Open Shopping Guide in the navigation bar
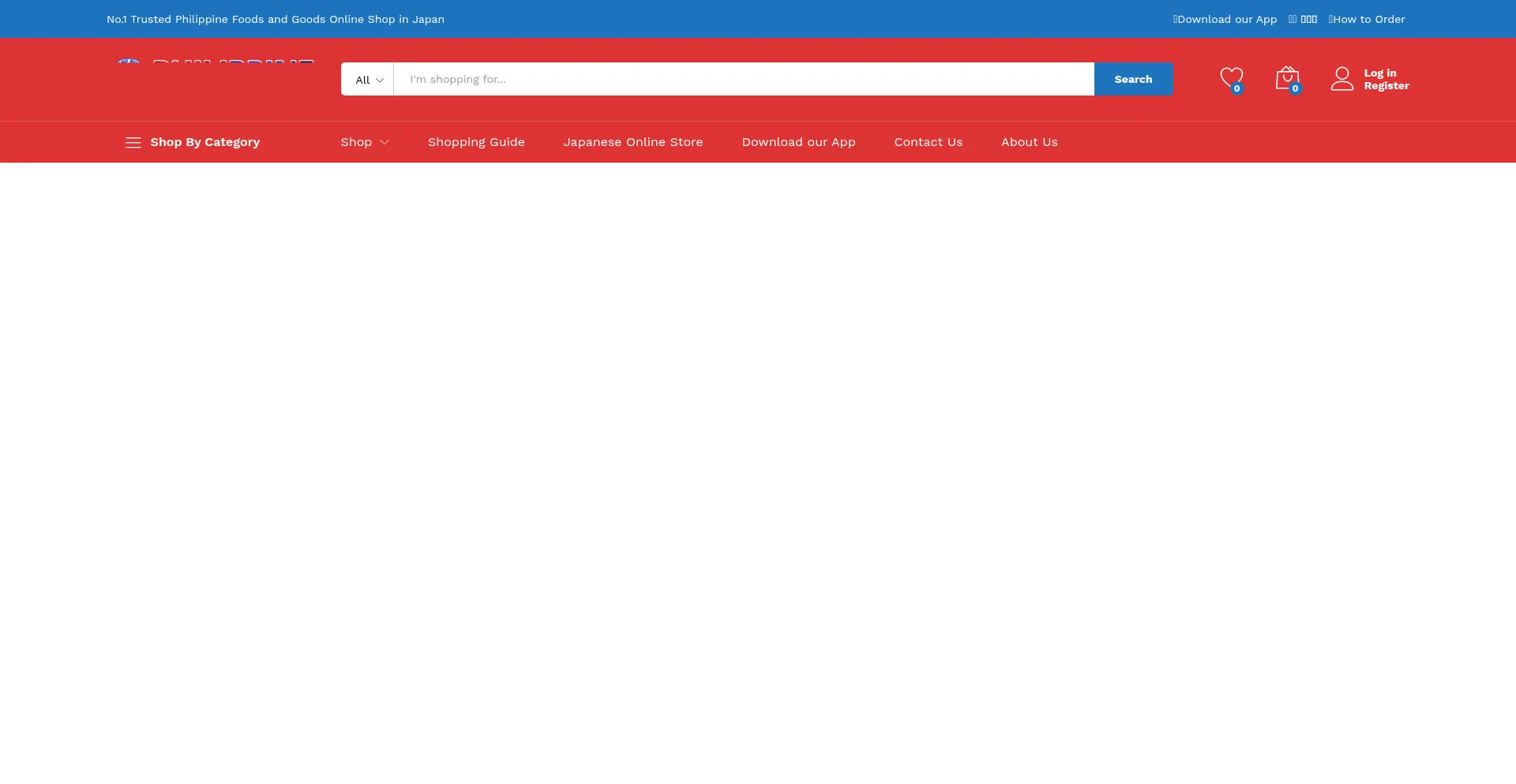1516x784 pixels. tap(475, 142)
